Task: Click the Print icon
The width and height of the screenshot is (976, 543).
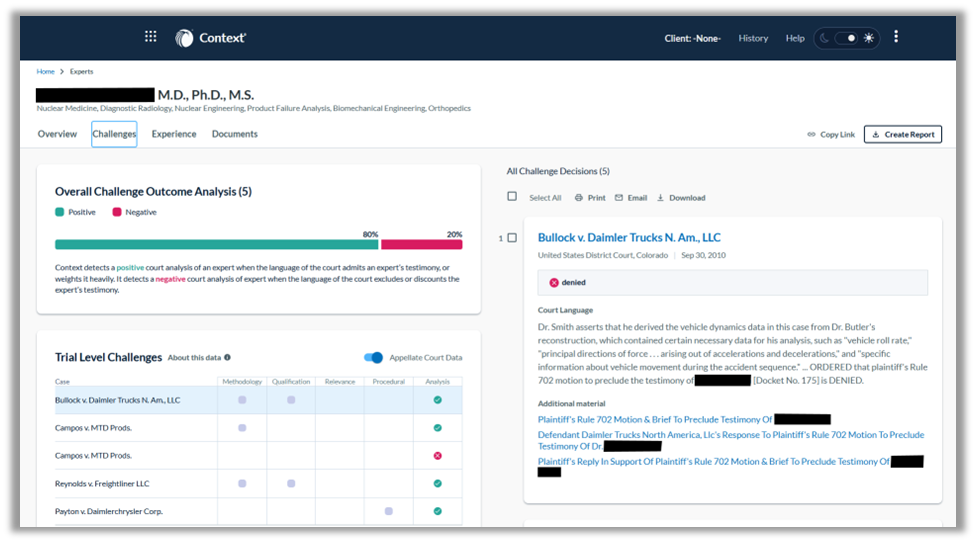Action: click(579, 198)
